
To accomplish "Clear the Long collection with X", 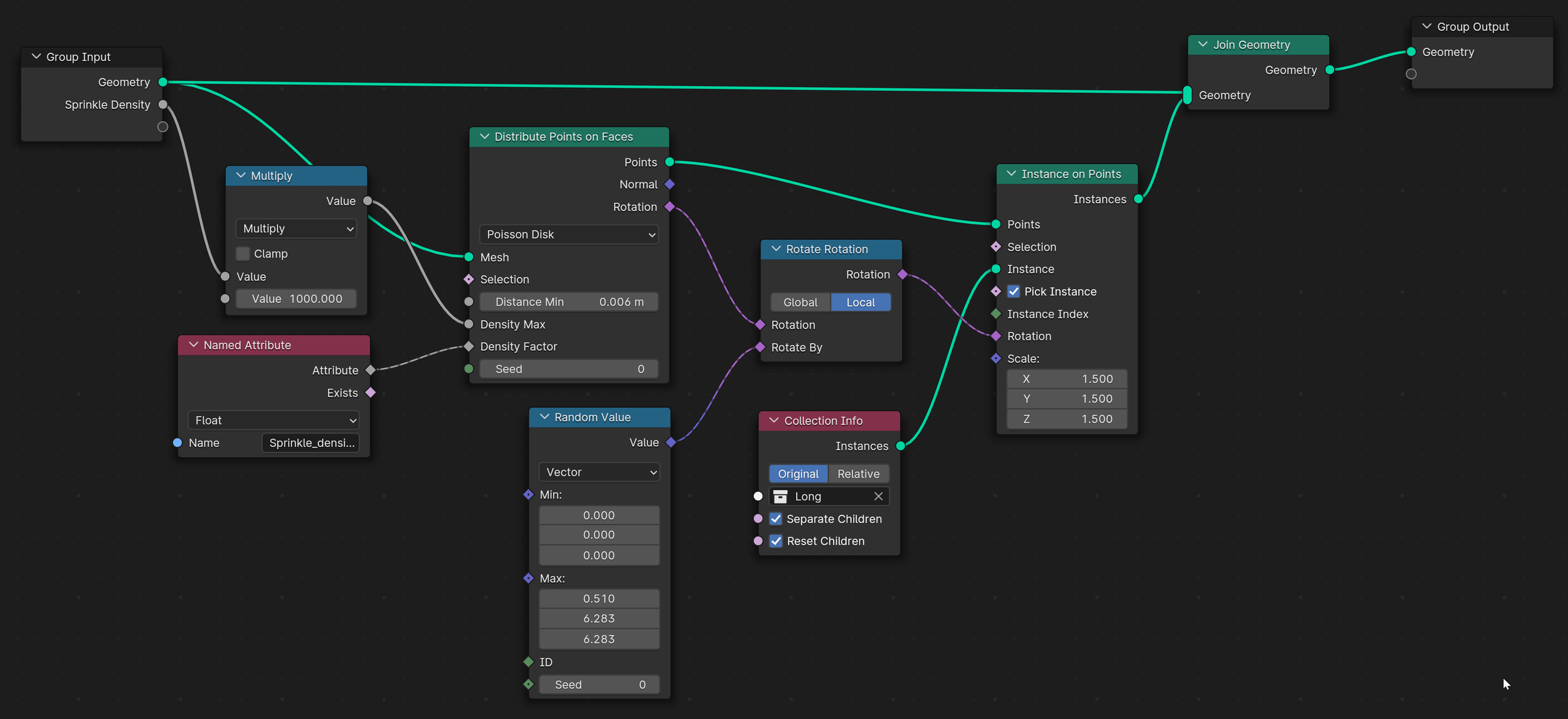I will (x=878, y=496).
